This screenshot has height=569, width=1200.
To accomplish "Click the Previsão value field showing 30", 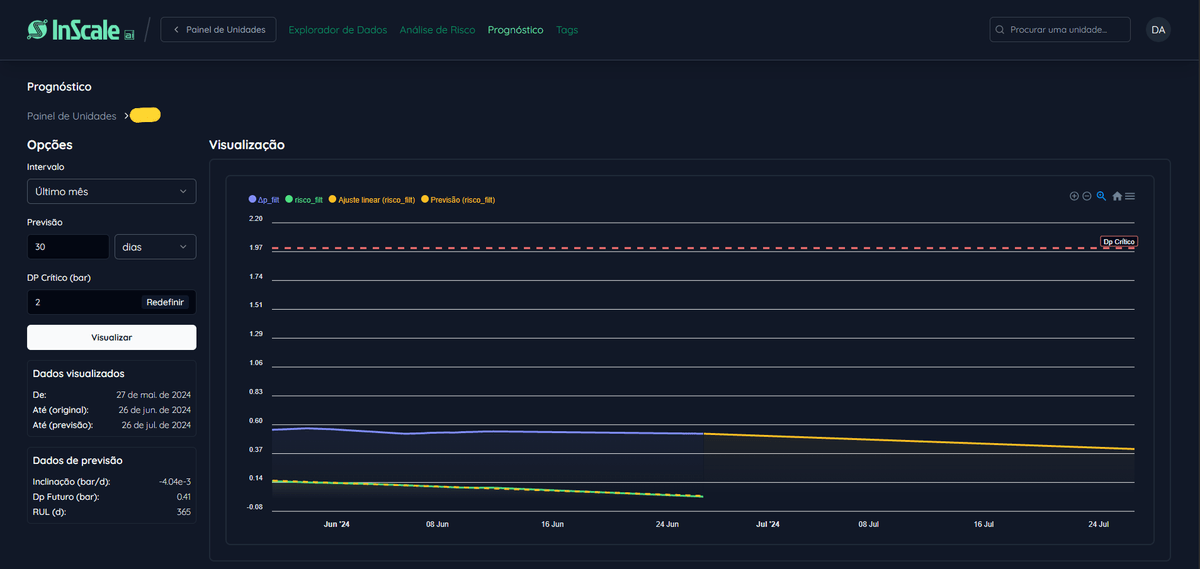I will click(x=68, y=247).
